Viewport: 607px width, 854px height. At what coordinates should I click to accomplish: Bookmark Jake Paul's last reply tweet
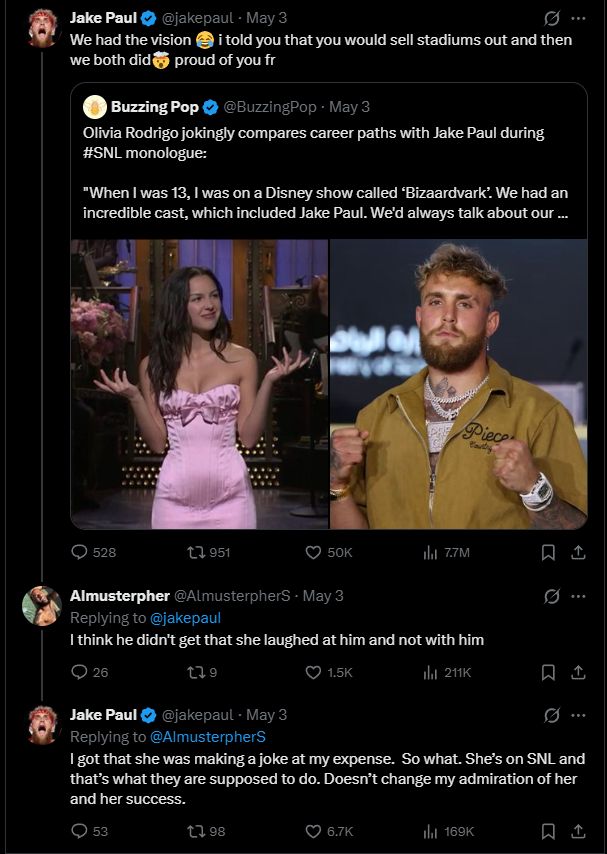(x=548, y=832)
